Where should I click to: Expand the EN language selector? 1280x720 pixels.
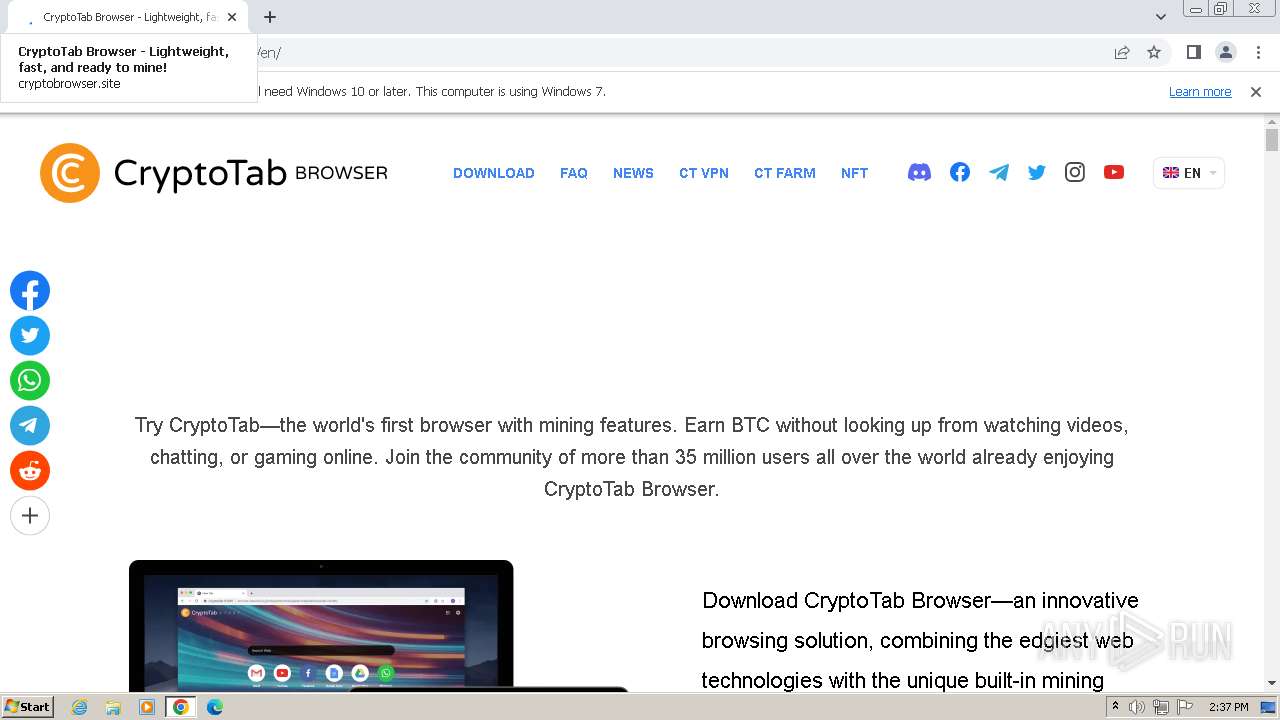(1189, 173)
